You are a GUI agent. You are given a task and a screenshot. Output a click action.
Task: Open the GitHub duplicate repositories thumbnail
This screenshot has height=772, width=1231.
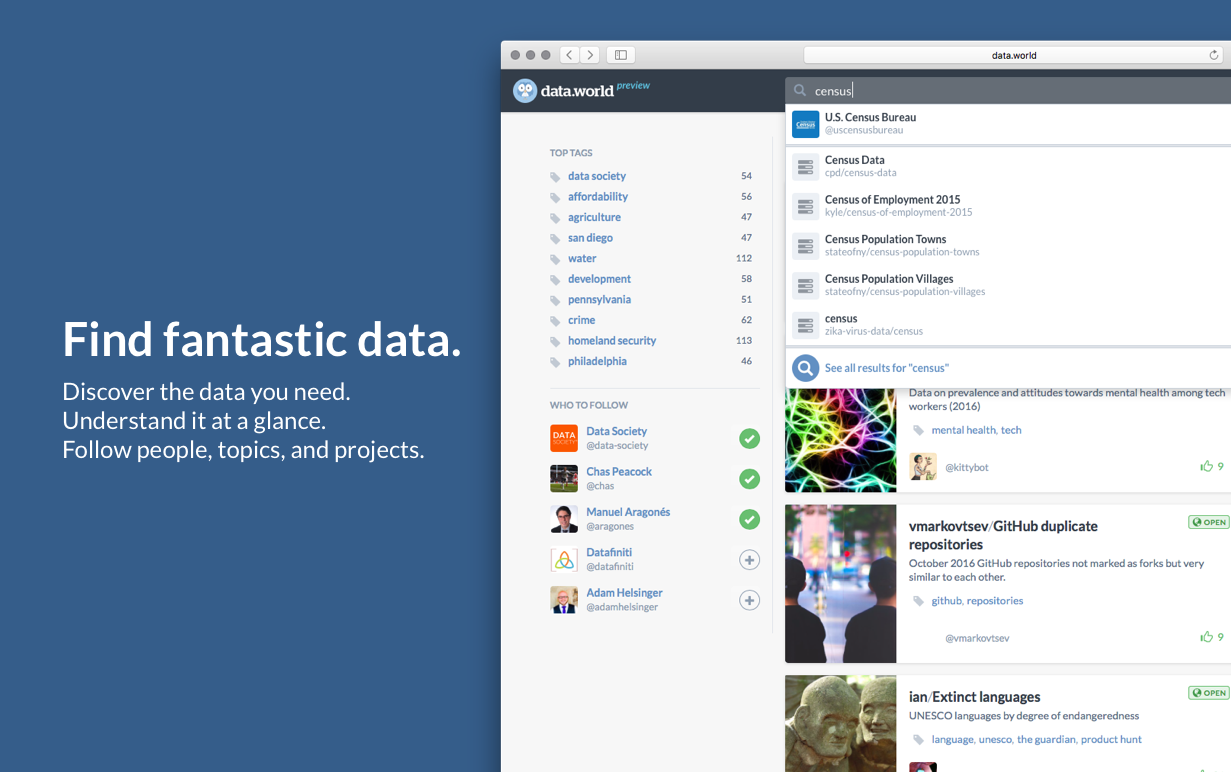pyautogui.click(x=840, y=584)
